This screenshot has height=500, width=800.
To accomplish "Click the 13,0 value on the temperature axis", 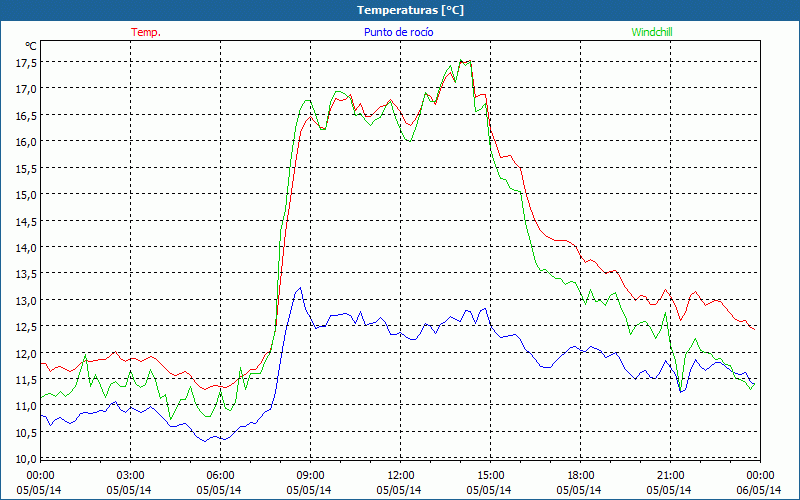I will pos(27,300).
